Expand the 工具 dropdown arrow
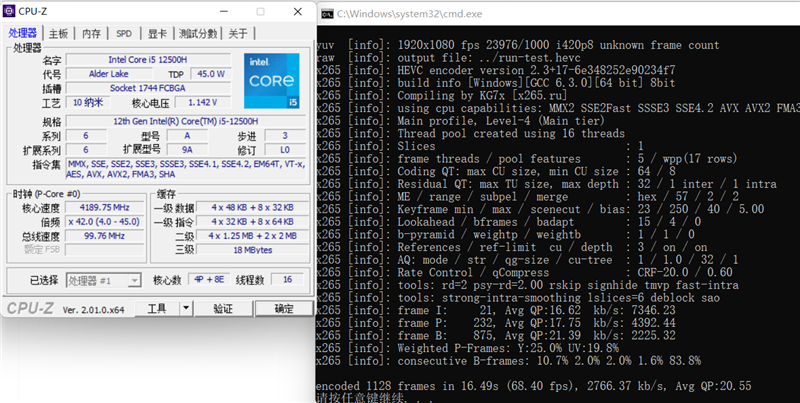Viewport: 800px width, 403px height. [x=186, y=309]
